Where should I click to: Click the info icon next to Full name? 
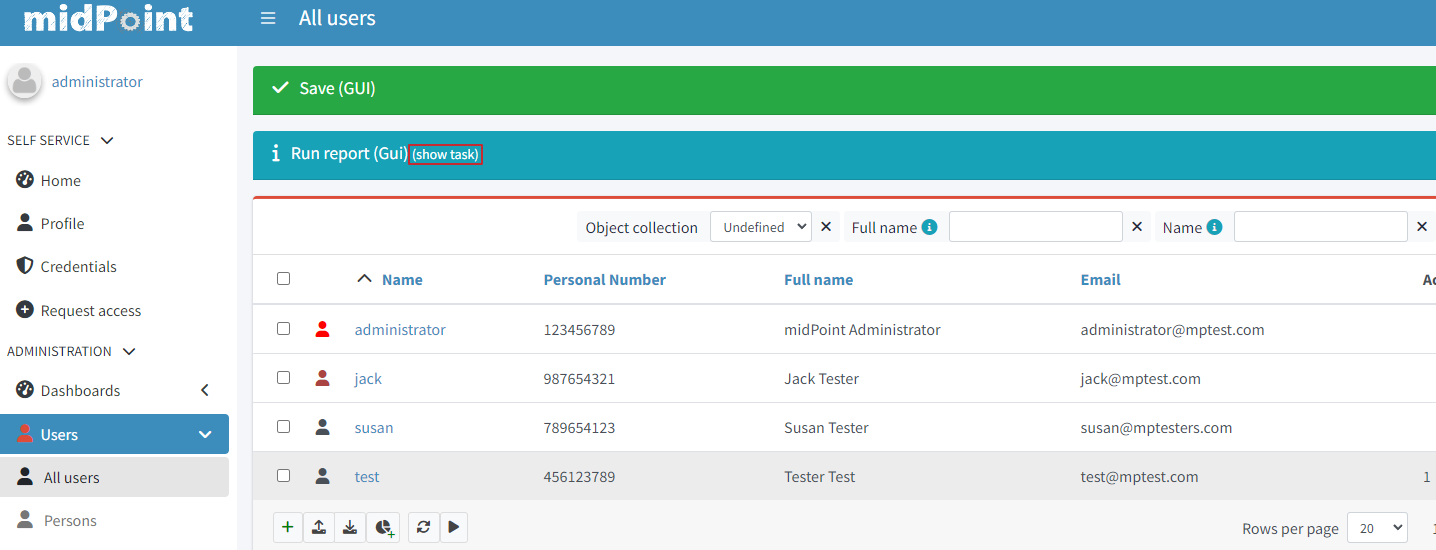[929, 227]
